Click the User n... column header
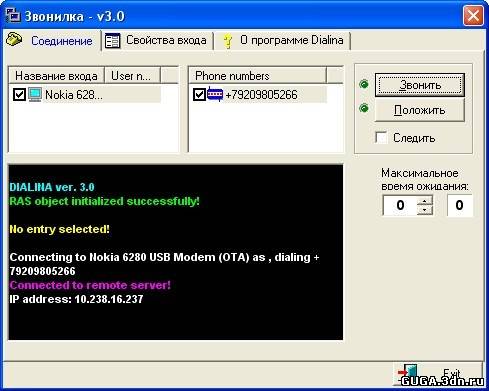 tap(132, 76)
